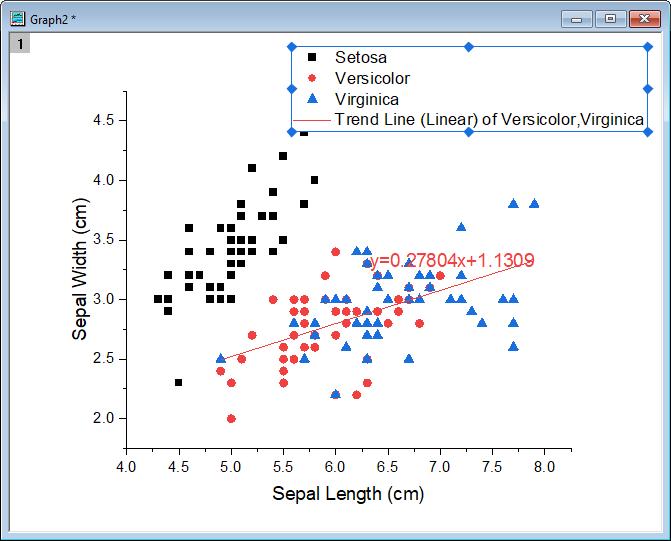
Task: Click the Sepal Width (cm) axis title
Action: coord(79,268)
